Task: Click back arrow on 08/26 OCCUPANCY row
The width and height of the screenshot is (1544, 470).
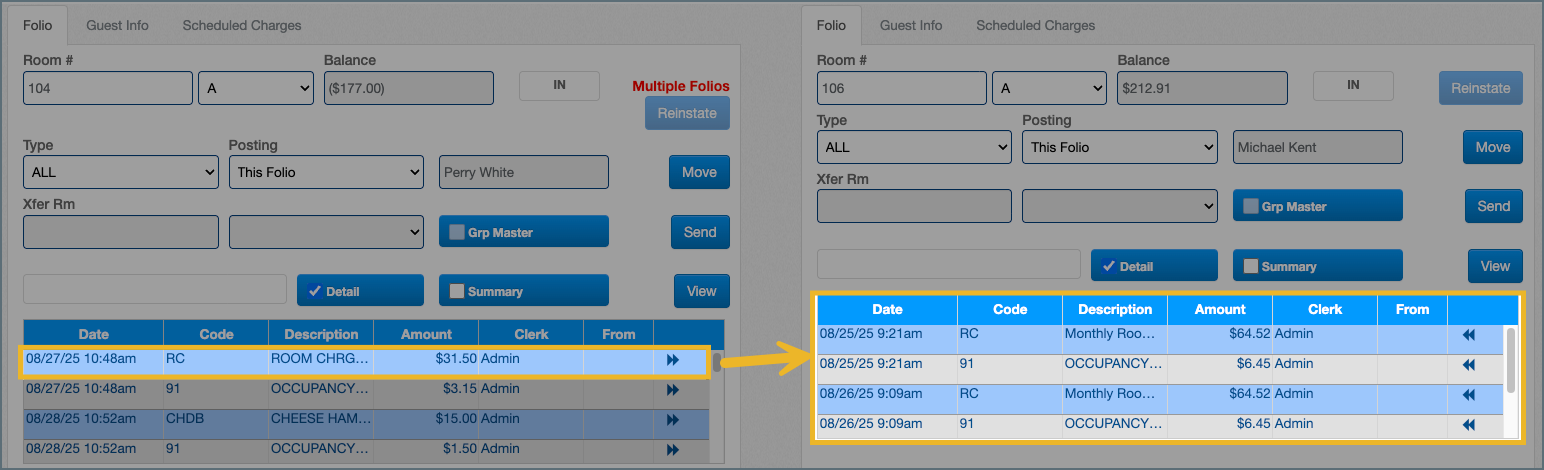Action: 1468,425
